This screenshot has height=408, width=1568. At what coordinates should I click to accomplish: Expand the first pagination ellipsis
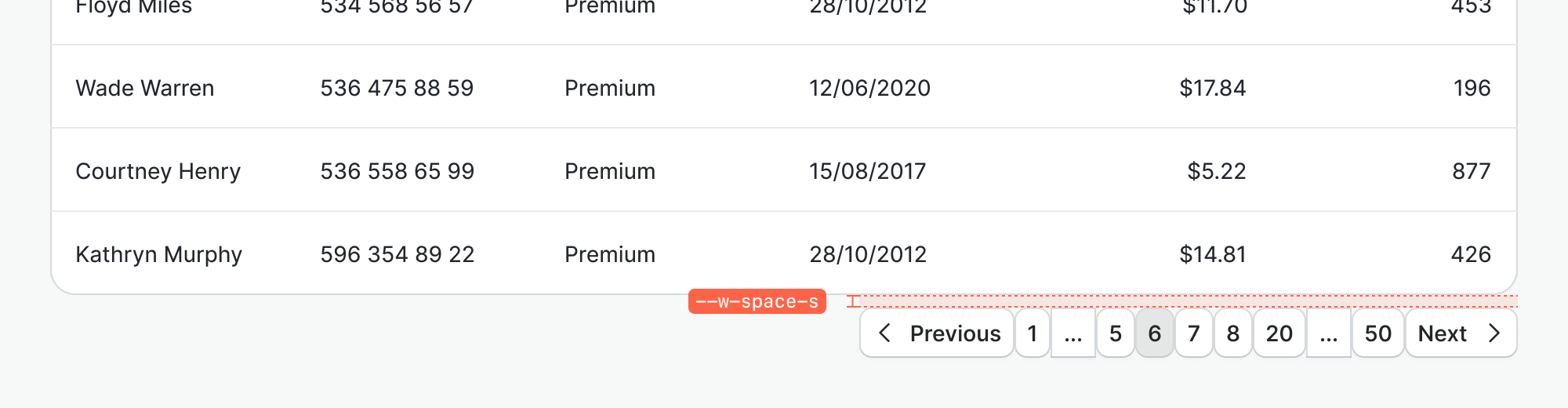[x=1073, y=333]
